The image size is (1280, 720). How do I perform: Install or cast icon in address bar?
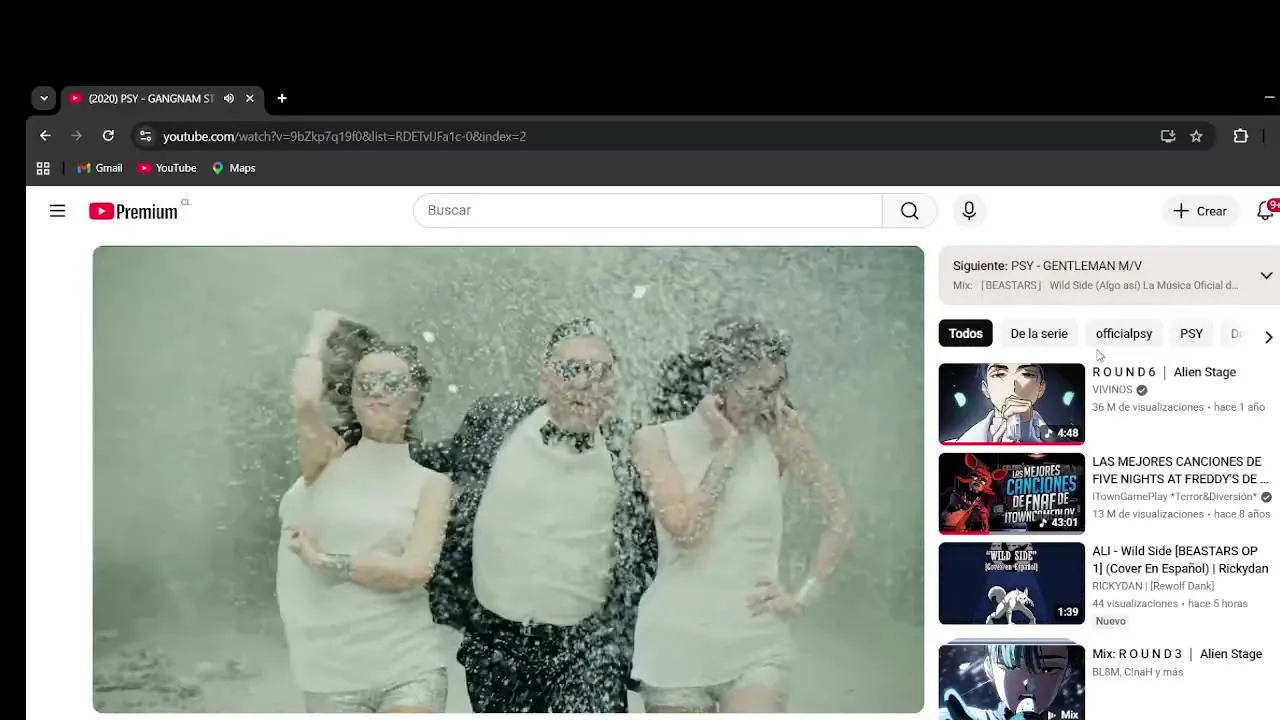1168,136
